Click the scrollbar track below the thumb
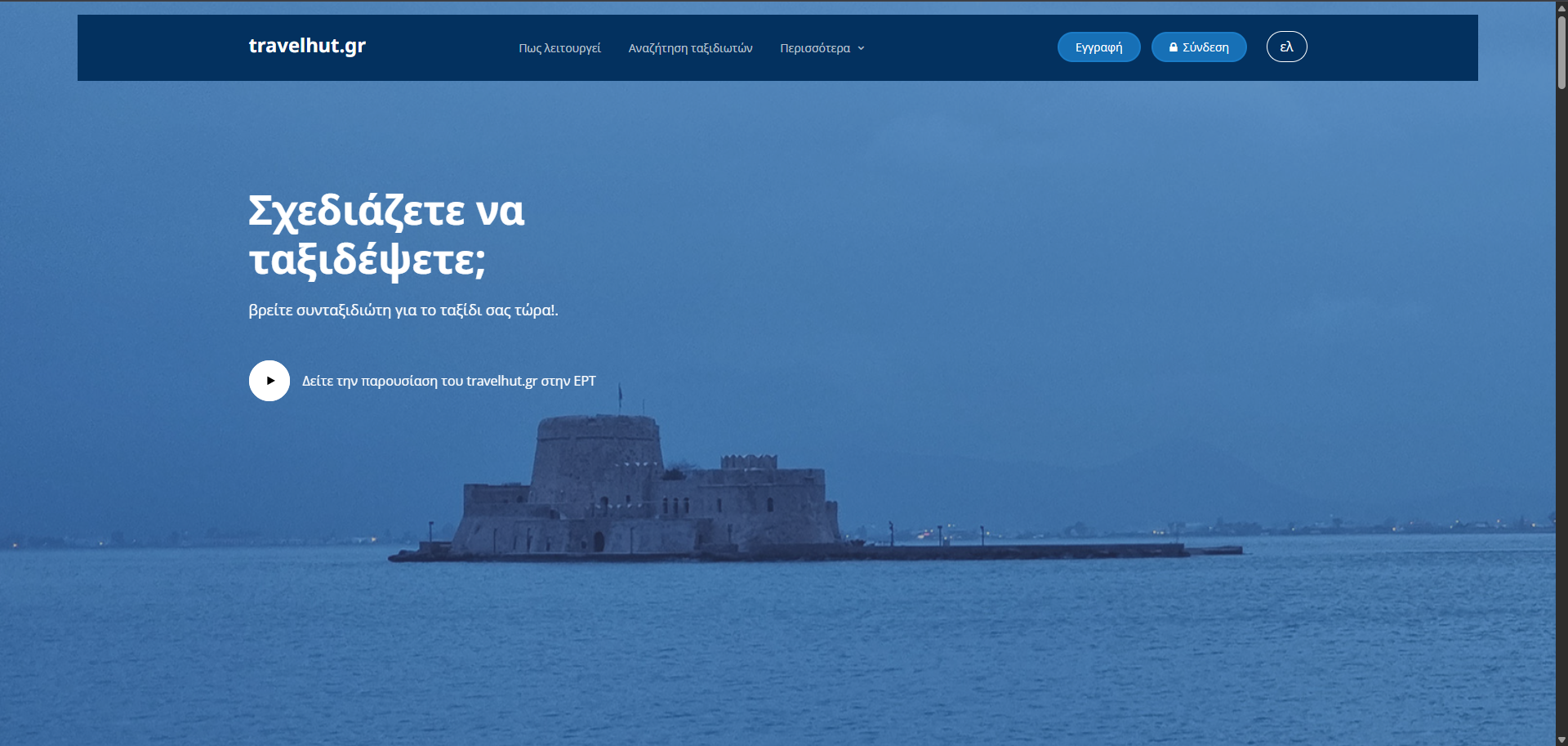Viewport: 1568px width, 746px height. pos(1561,409)
